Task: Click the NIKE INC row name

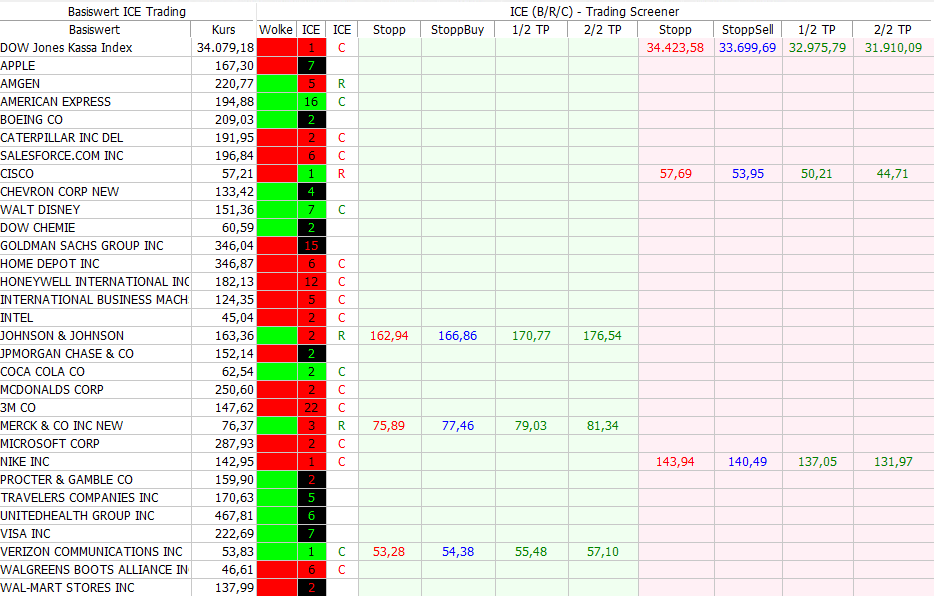Action: [25, 462]
